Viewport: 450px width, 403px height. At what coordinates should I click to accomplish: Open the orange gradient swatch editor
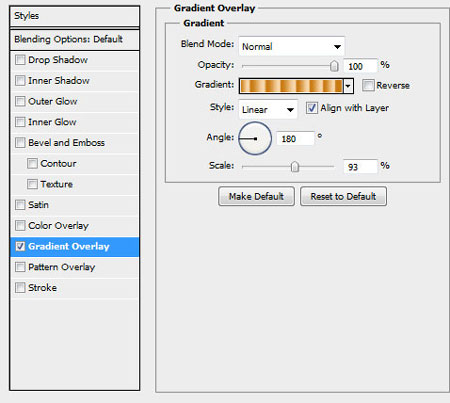[x=291, y=86]
